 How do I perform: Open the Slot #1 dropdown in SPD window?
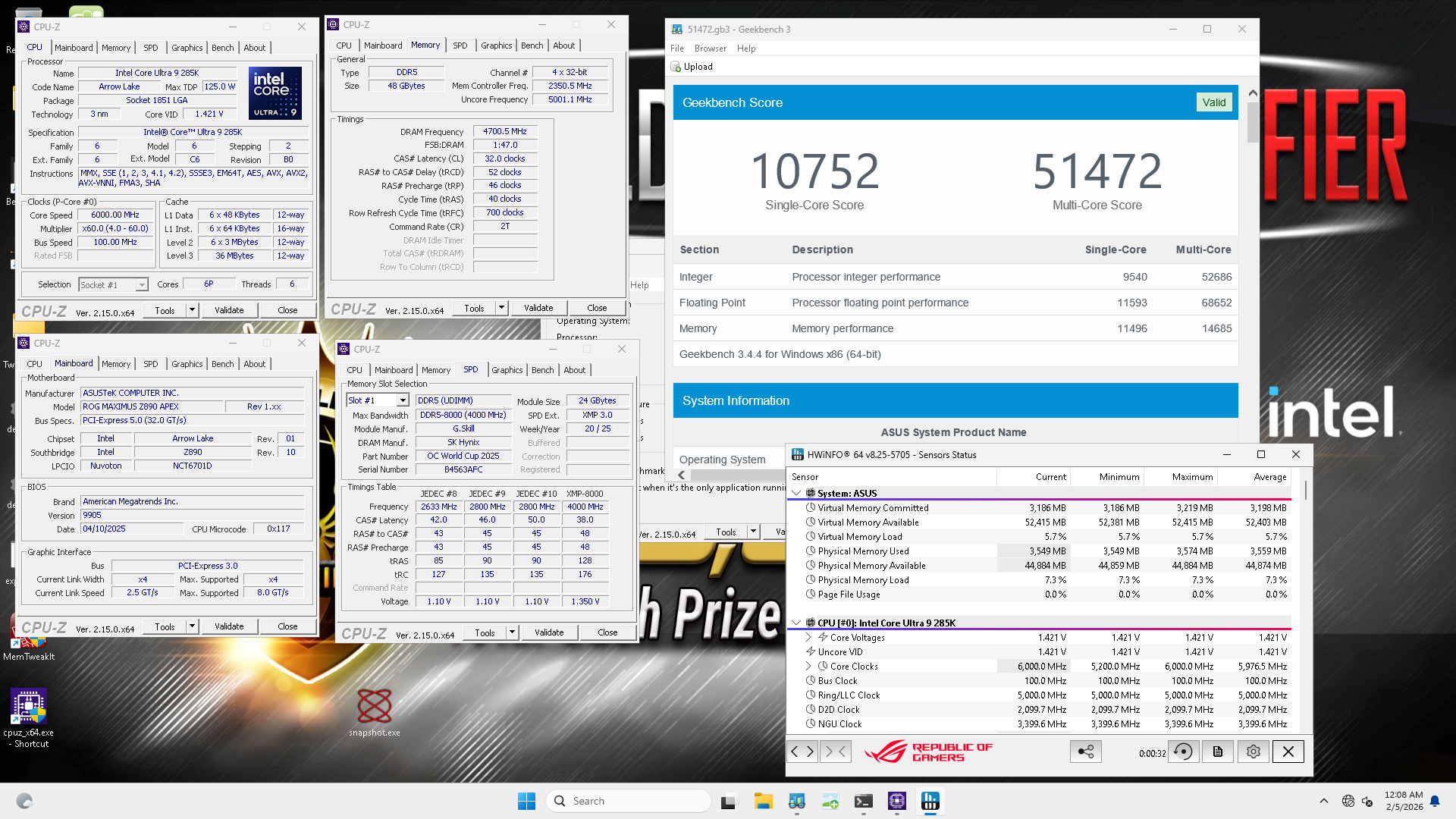403,400
